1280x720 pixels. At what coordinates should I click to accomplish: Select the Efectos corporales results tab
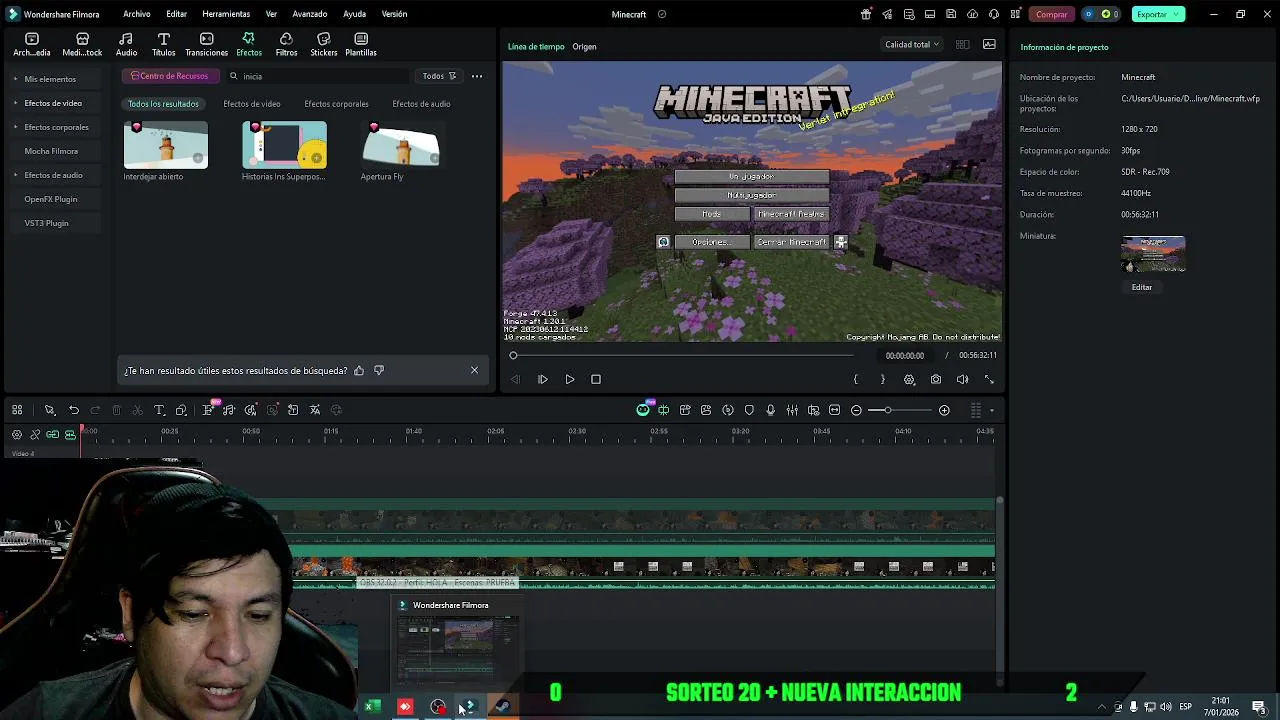coord(336,104)
